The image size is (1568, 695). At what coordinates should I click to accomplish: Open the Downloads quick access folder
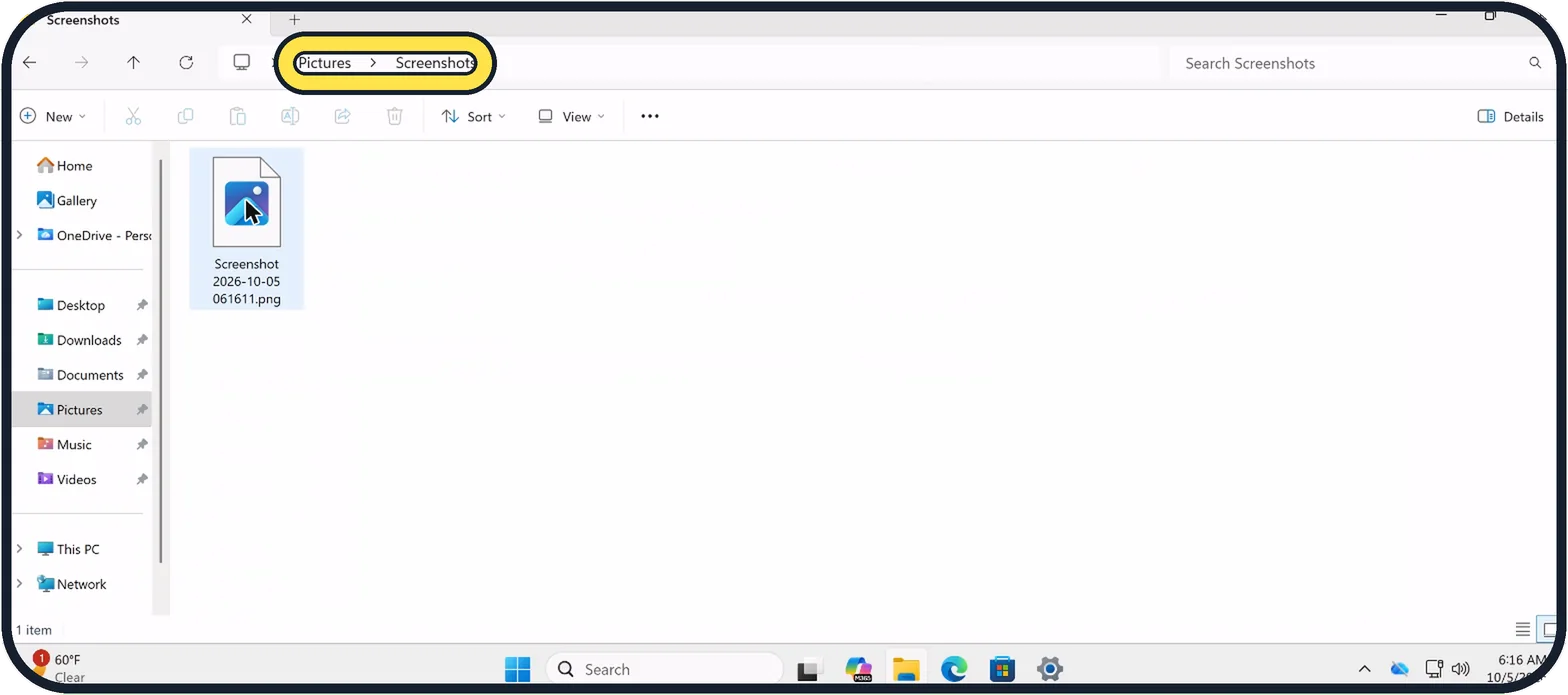click(x=80, y=340)
